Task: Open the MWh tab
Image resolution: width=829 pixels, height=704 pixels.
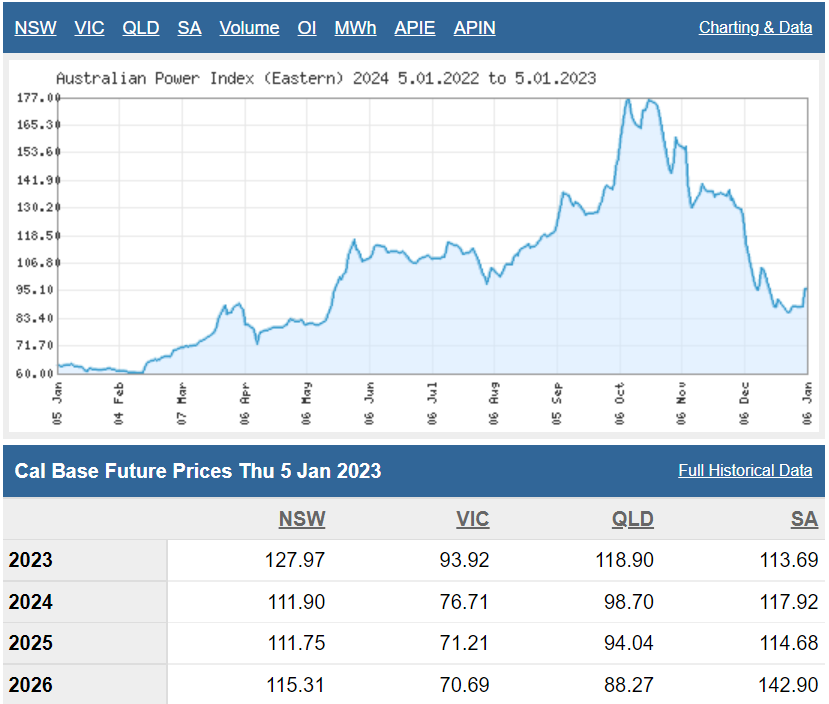Action: (x=355, y=28)
